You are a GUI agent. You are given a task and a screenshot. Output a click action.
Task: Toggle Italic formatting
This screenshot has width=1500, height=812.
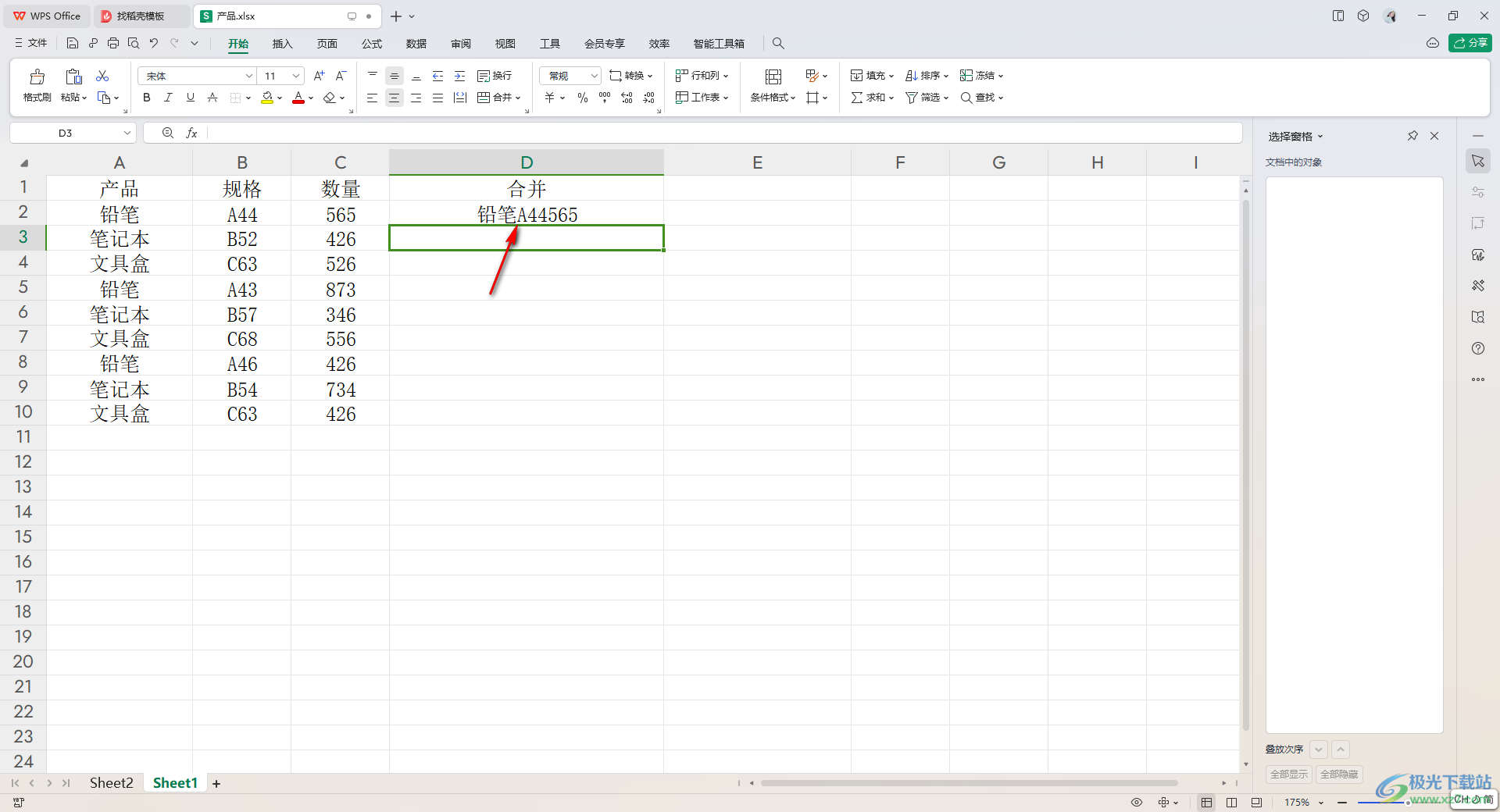[168, 98]
